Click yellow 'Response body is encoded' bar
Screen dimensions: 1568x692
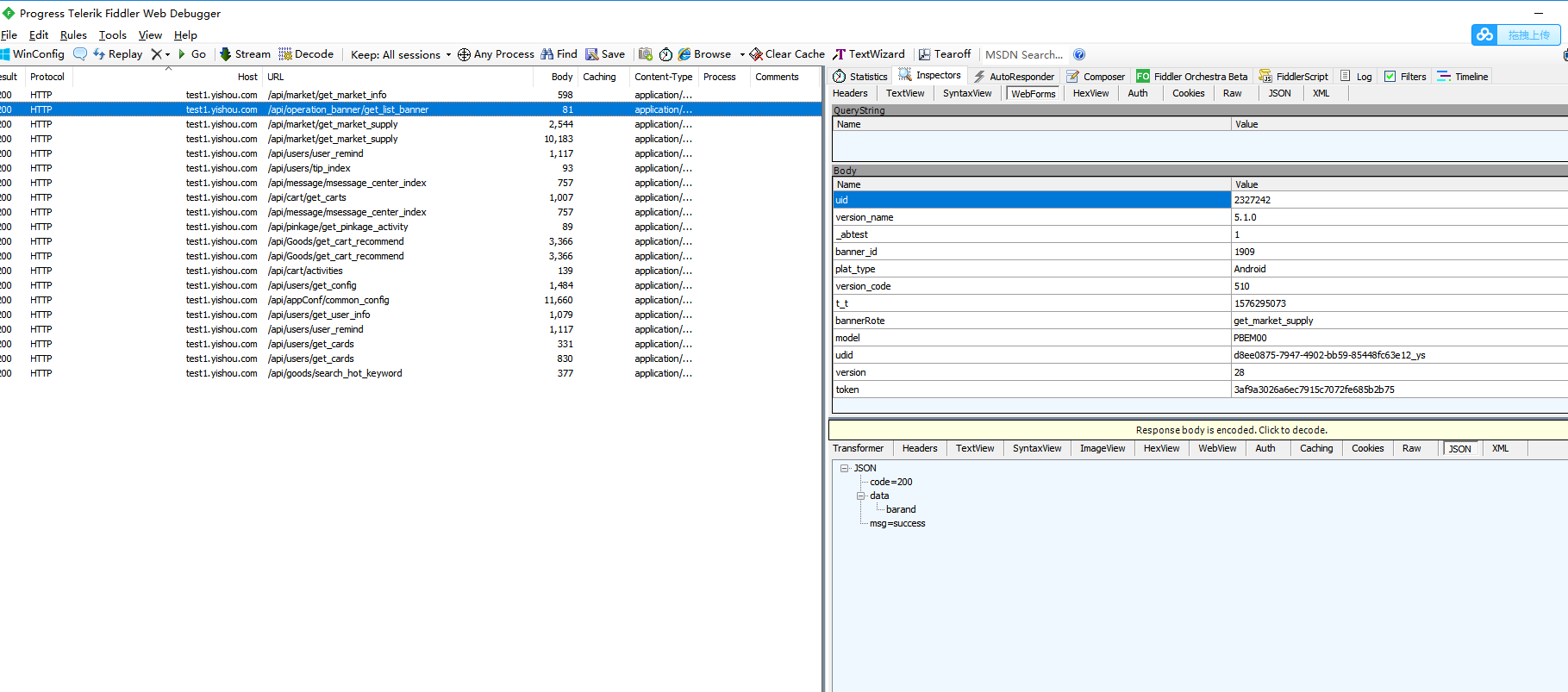point(1198,430)
